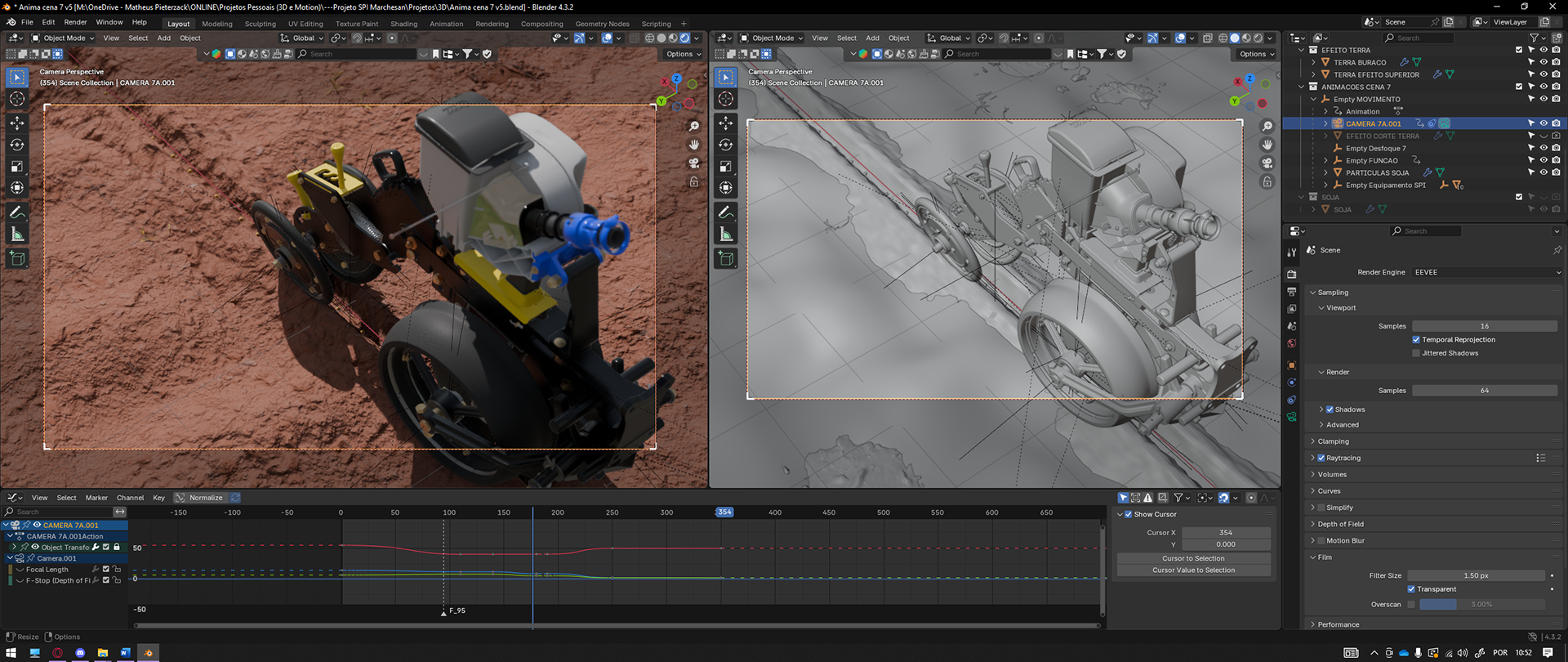Click the Cursor to Selection button
Viewport: 1568px width, 662px height.
click(x=1193, y=558)
